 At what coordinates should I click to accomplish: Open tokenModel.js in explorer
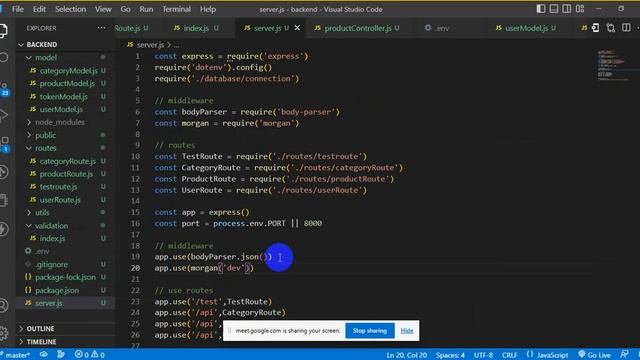[x=63, y=96]
